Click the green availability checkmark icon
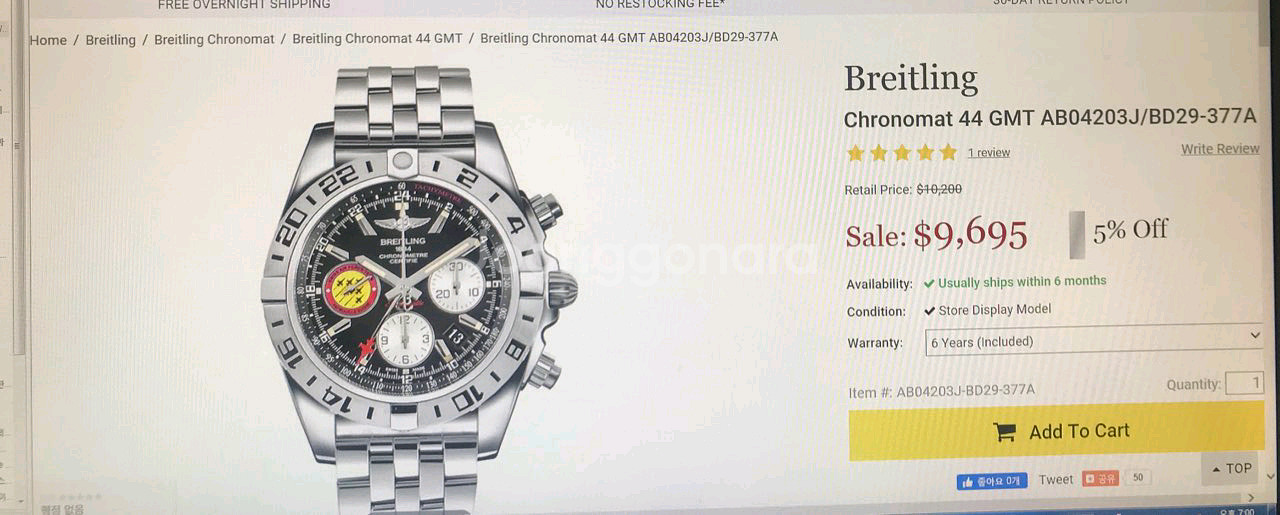 (930, 283)
